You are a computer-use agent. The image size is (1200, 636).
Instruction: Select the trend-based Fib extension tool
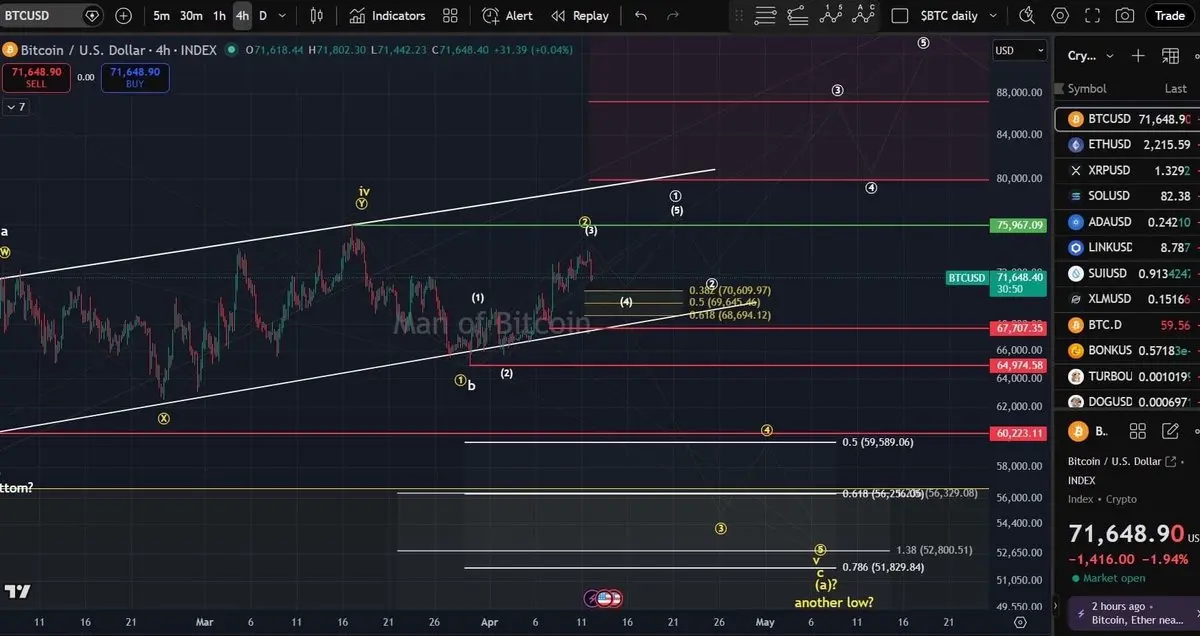click(797, 16)
